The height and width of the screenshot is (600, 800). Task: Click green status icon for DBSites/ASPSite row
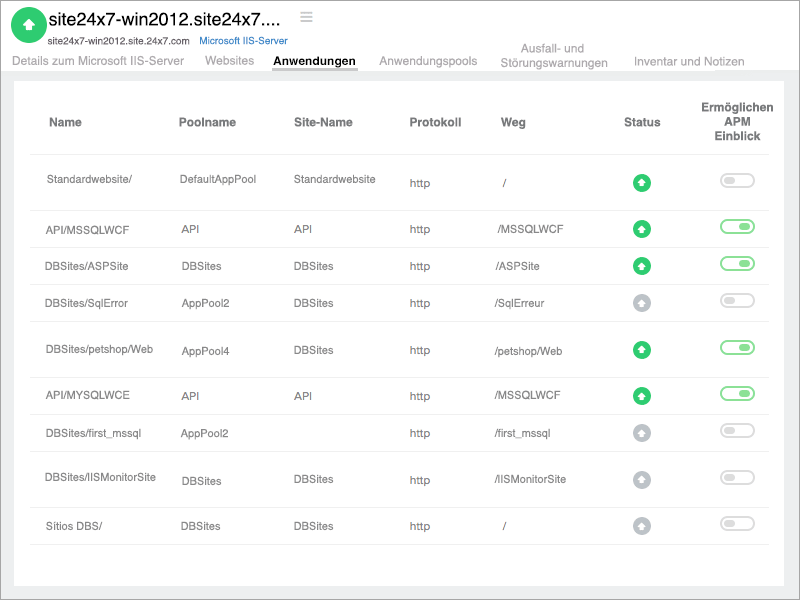[642, 266]
